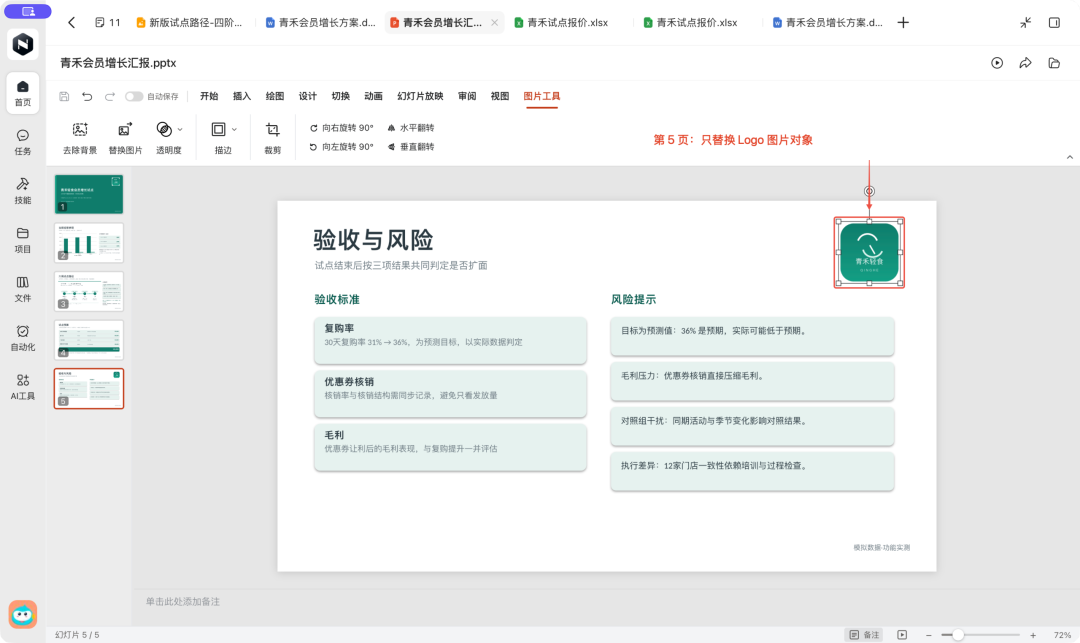
Task: Open AI工具 in left sidebar
Action: (x=23, y=387)
